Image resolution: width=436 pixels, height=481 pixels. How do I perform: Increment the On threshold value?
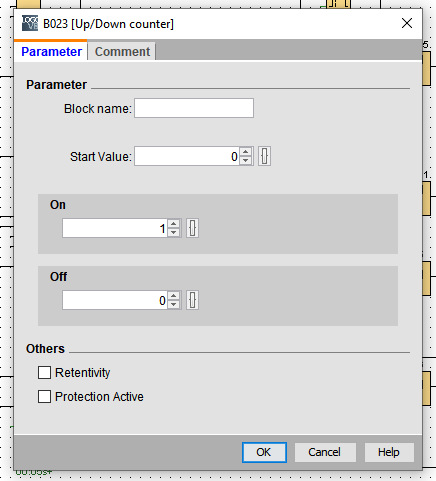tap(174, 224)
